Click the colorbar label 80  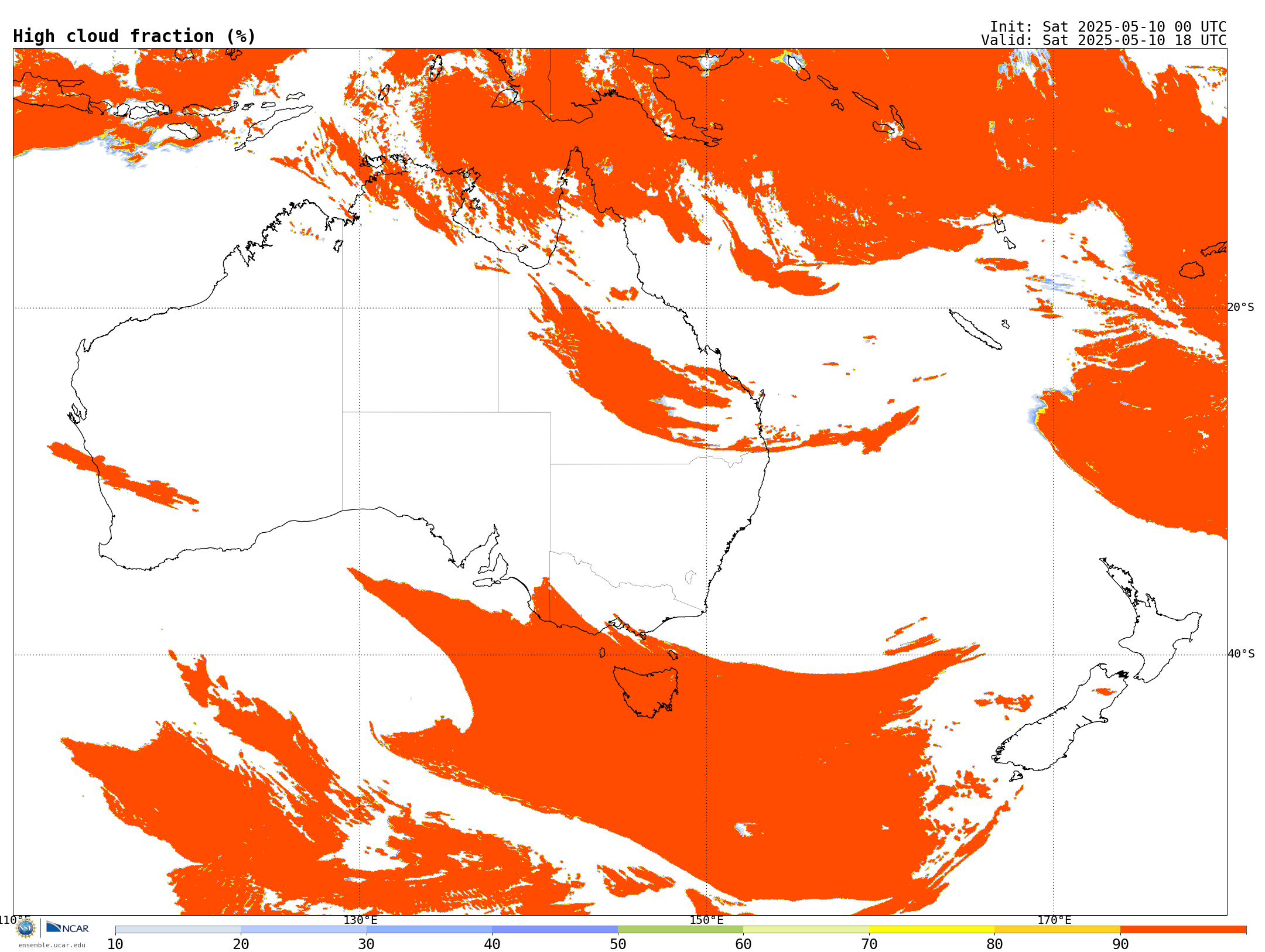[x=994, y=944]
